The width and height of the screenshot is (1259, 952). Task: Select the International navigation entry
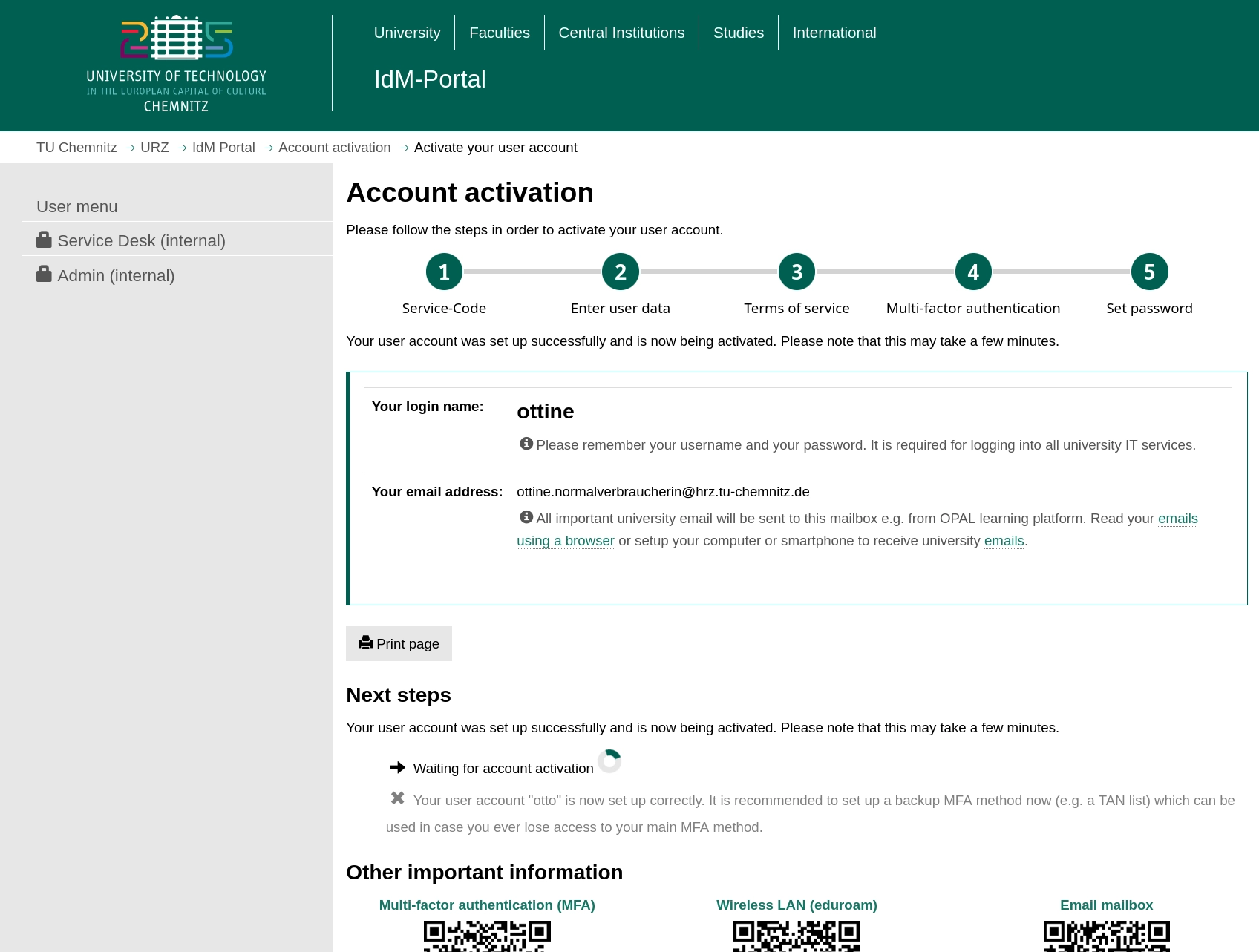[834, 32]
